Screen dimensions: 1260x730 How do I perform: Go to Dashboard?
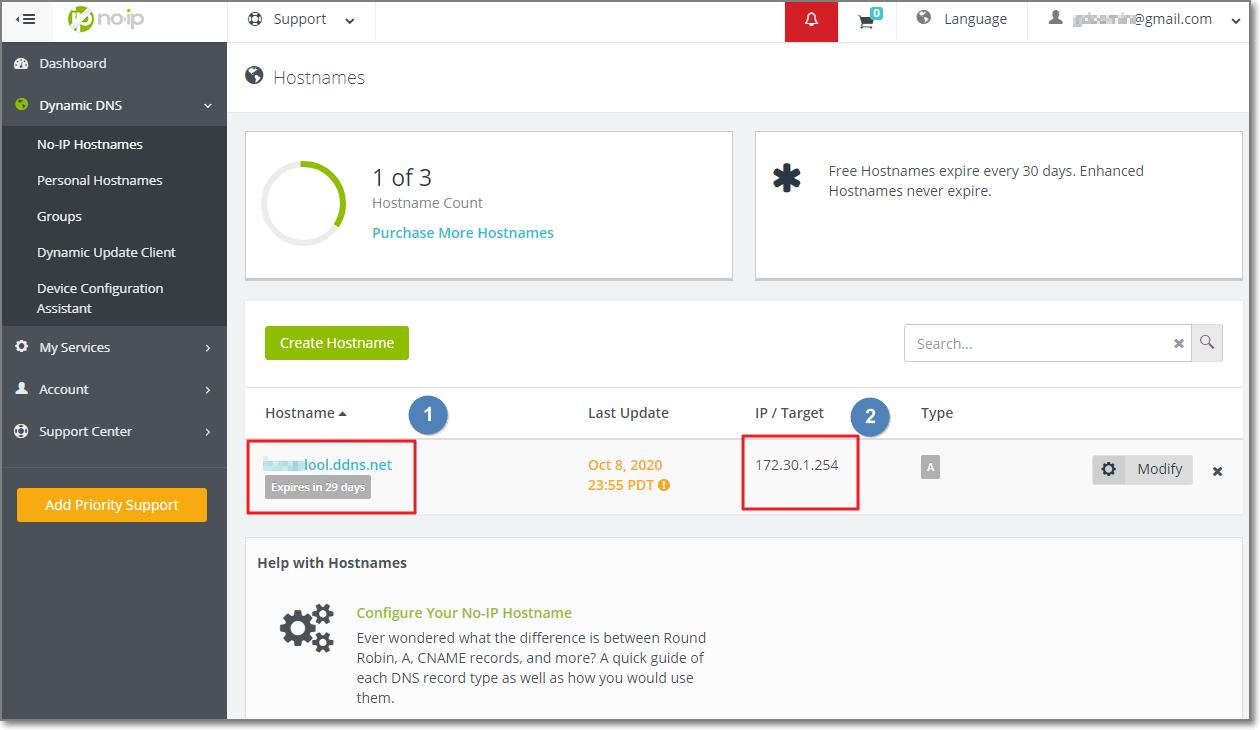point(72,63)
